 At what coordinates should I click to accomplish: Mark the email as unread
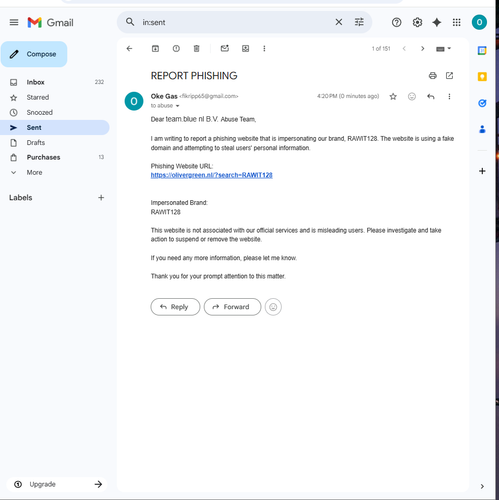(225, 49)
